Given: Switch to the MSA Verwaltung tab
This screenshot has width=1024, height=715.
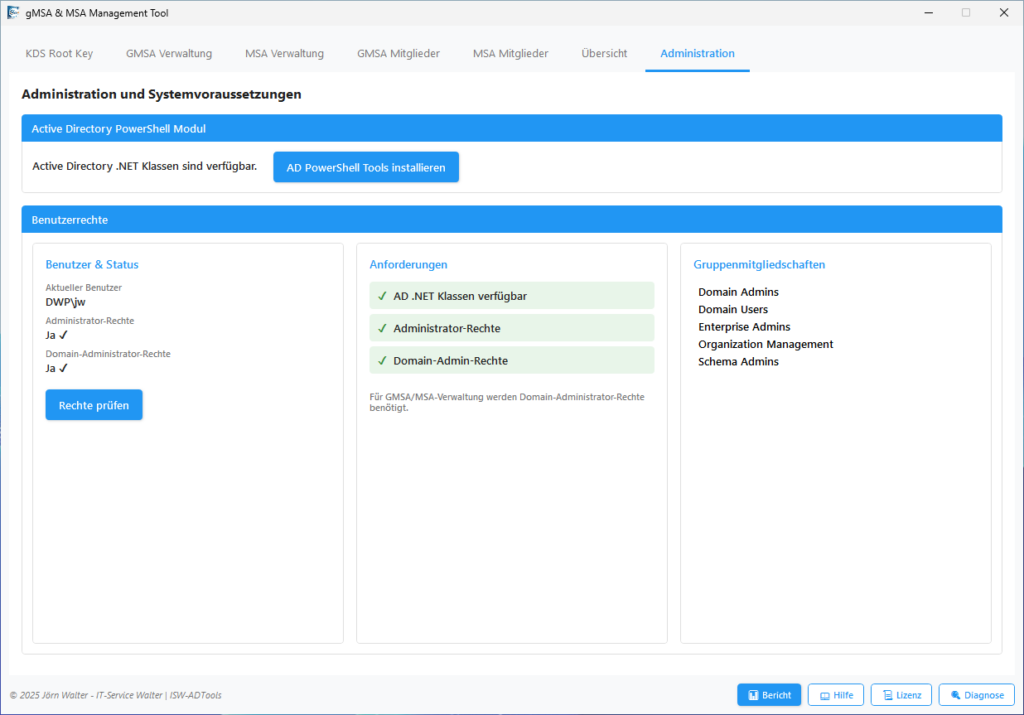Looking at the screenshot, I should [284, 53].
